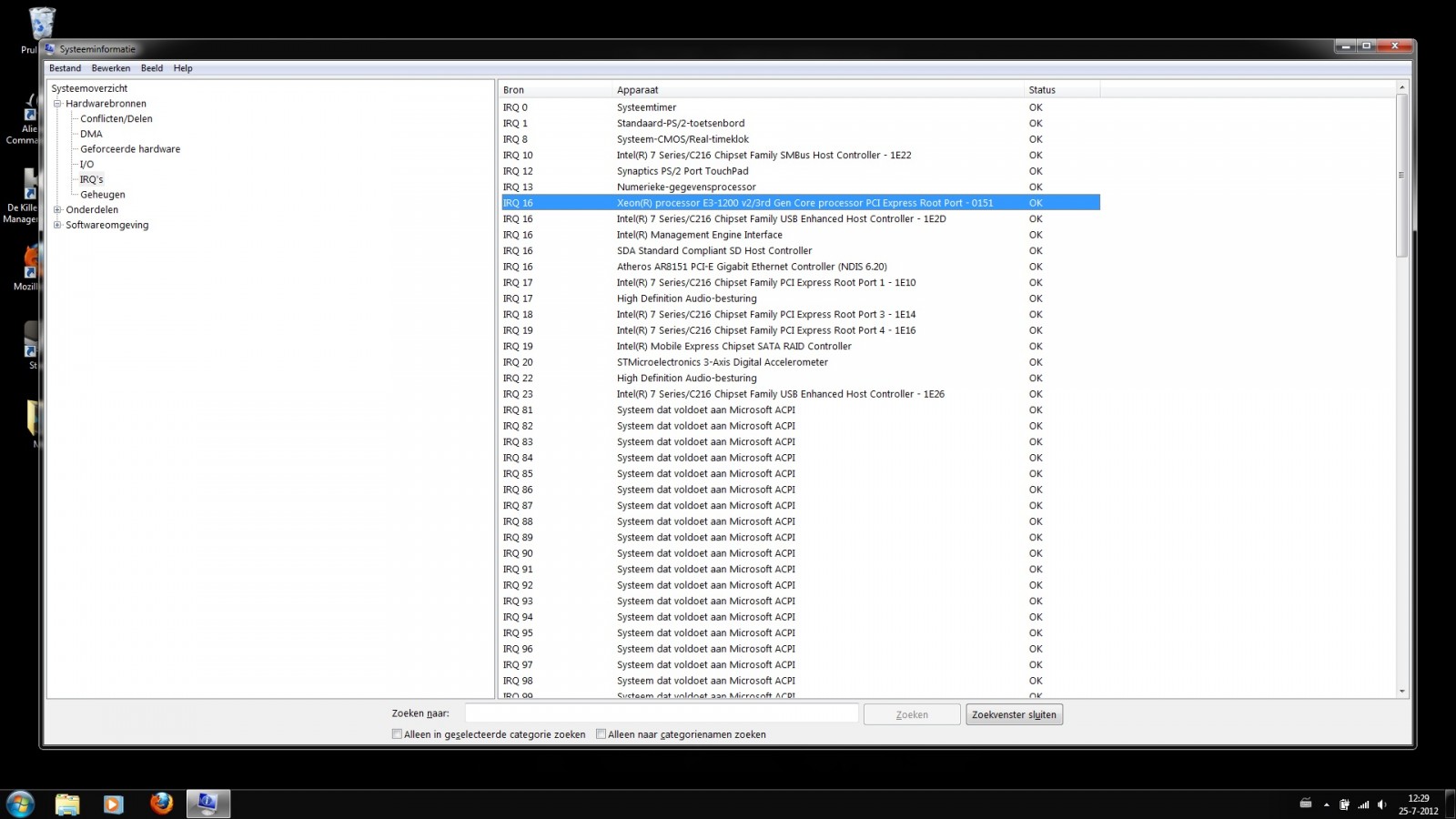Enable 'Alleen in geselecteerde categorie zoeken'
Viewport: 1456px width, 819px height.
point(397,734)
